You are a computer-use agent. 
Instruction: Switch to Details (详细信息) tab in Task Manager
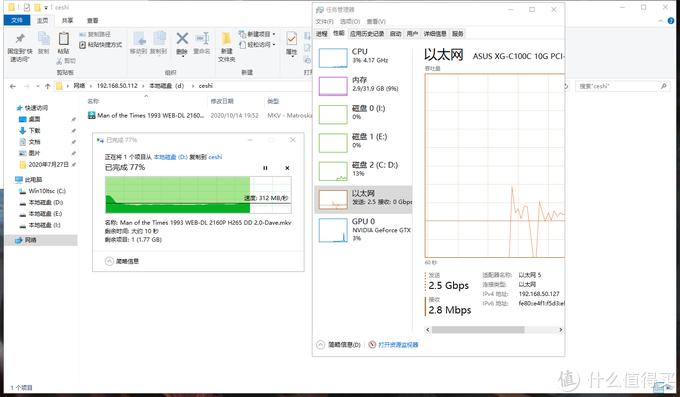tap(435, 34)
